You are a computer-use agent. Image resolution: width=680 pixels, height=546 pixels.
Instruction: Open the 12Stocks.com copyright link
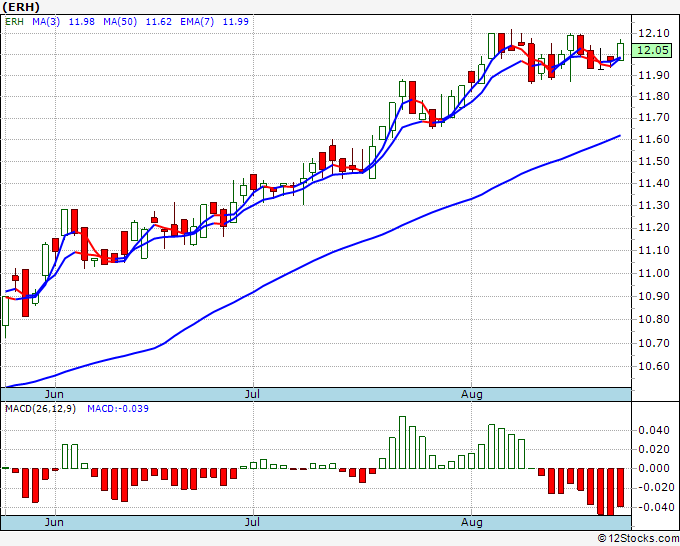click(638, 539)
